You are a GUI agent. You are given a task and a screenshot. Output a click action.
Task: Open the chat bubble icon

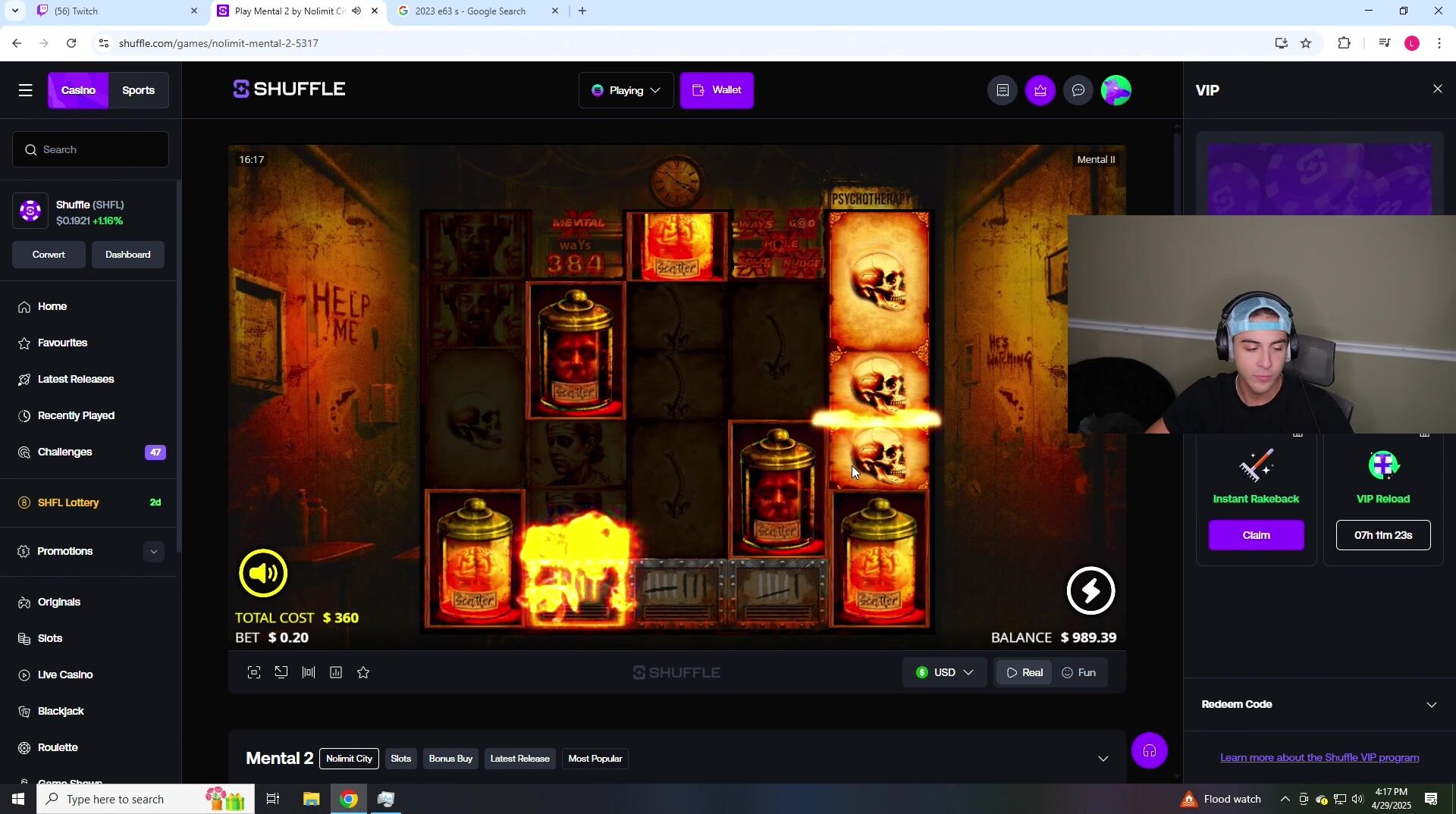point(1078,91)
